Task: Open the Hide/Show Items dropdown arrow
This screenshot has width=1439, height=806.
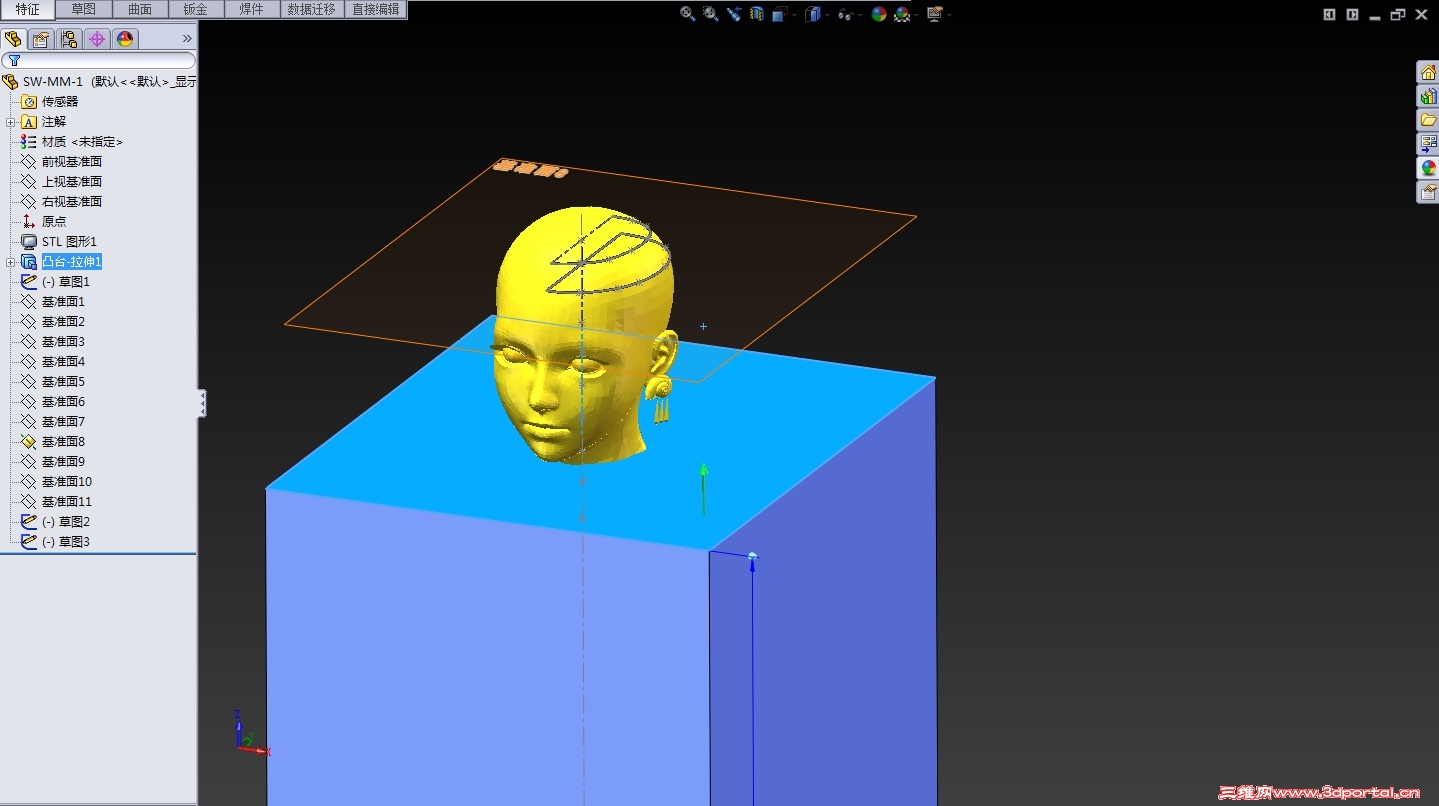Action: pos(860,14)
